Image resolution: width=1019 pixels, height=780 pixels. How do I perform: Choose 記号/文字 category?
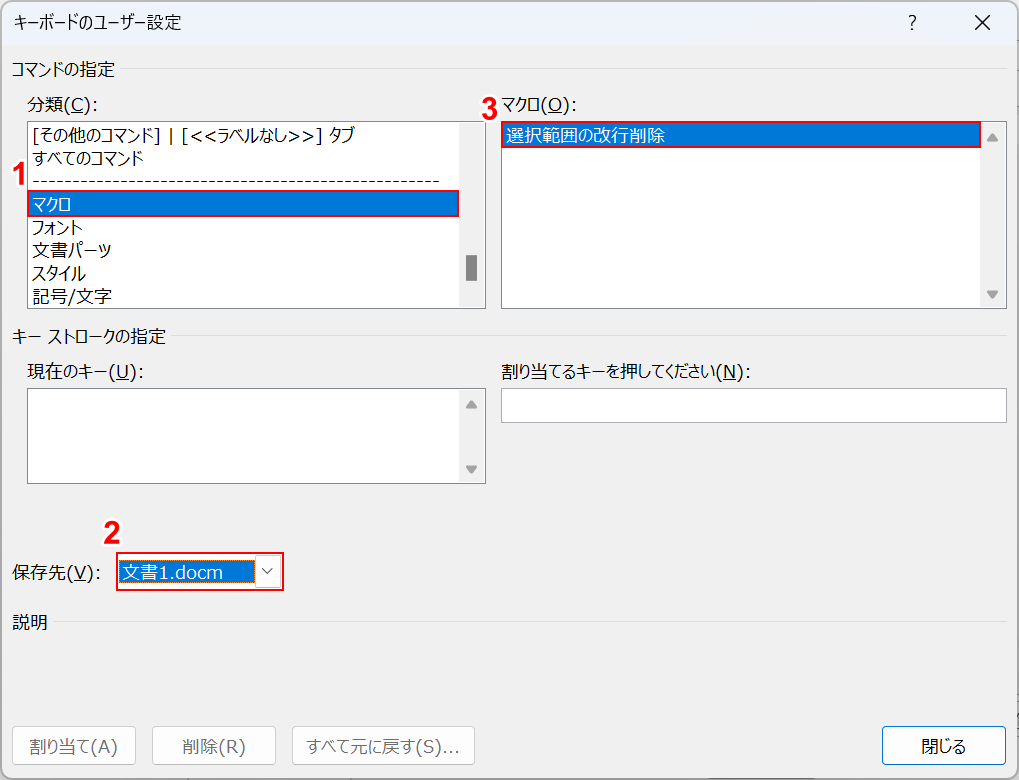tap(72, 296)
